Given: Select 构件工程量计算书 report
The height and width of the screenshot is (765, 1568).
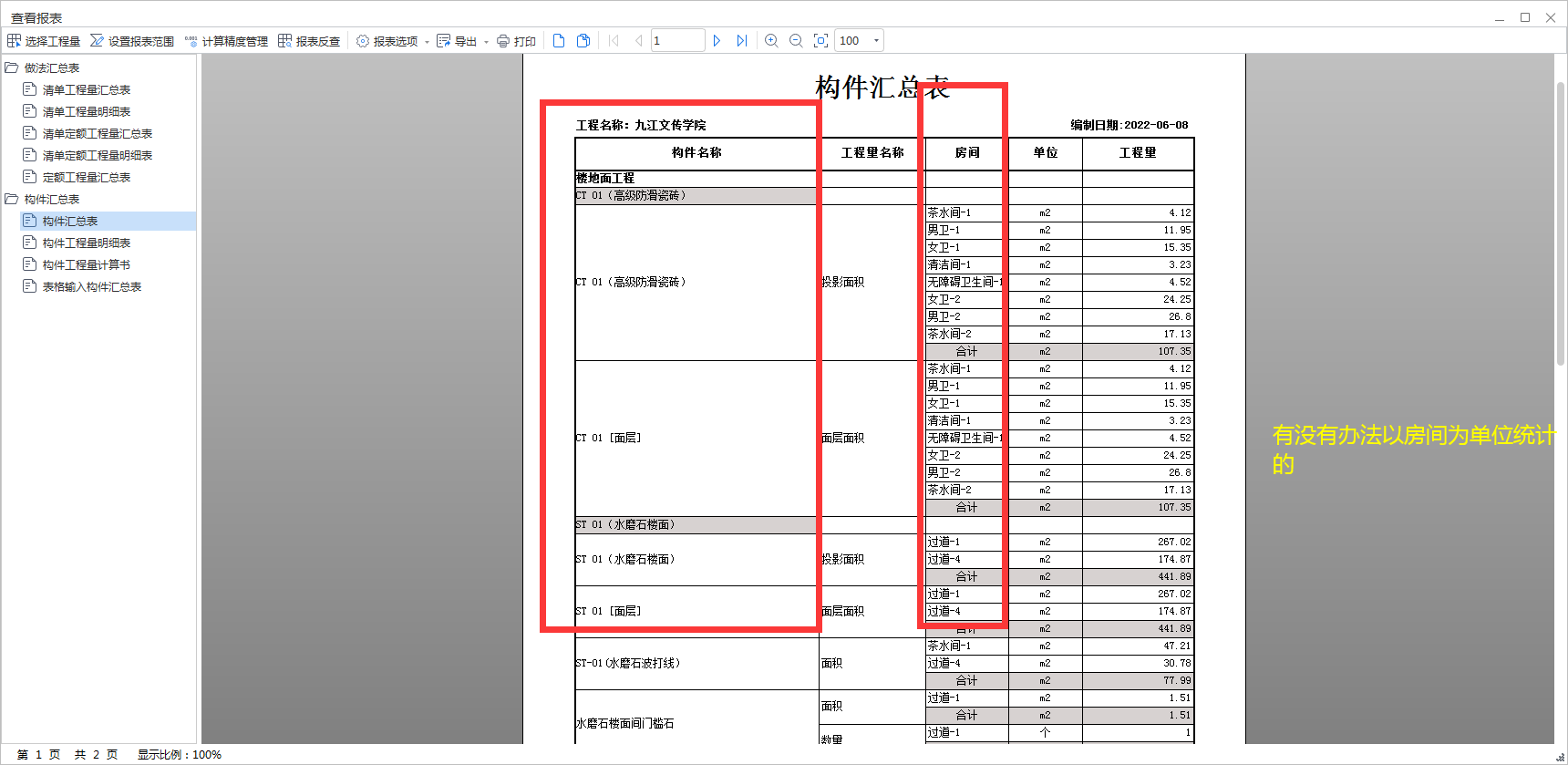Looking at the screenshot, I should coord(87,264).
